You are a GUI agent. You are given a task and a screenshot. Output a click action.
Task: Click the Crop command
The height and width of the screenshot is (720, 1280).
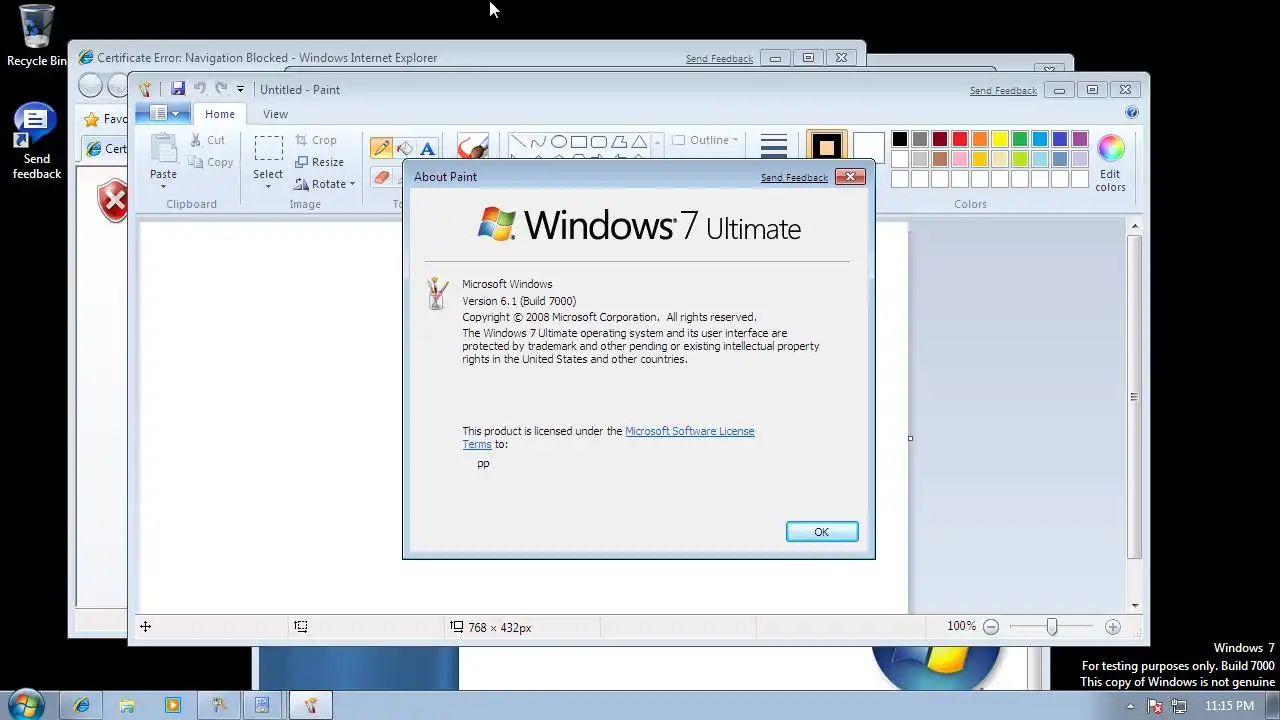coord(316,140)
